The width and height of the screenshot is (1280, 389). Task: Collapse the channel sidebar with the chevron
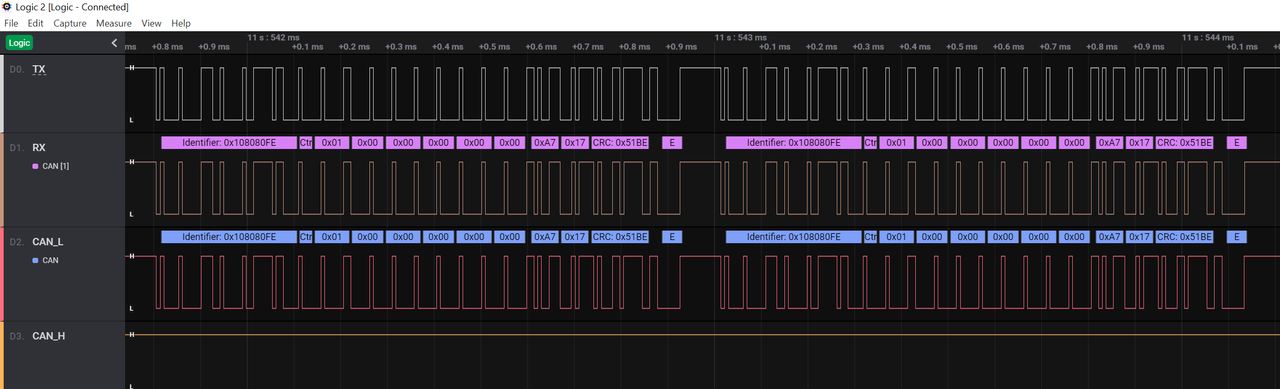[x=114, y=43]
